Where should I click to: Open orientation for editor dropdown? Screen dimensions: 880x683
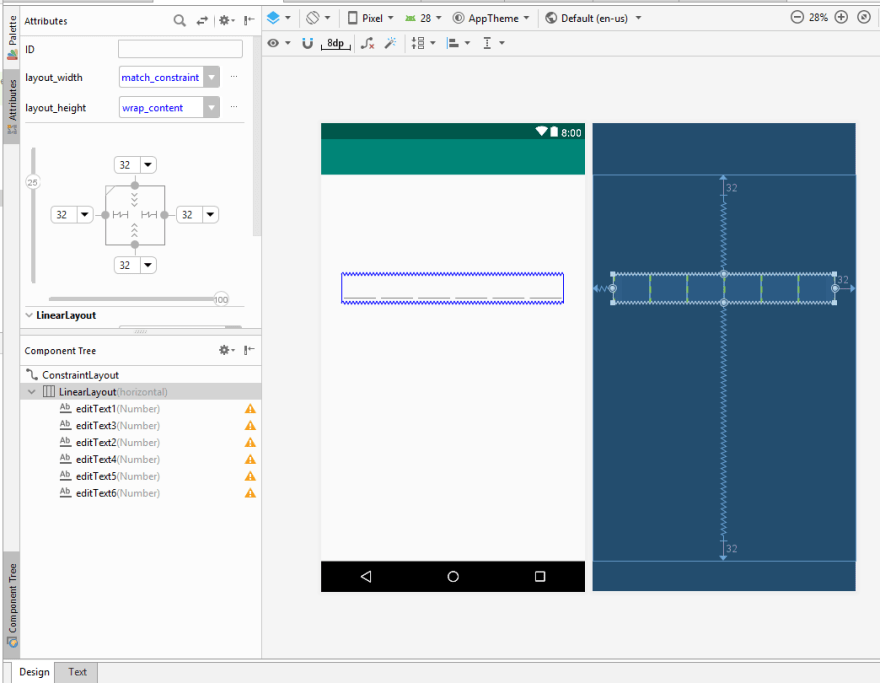pos(318,18)
